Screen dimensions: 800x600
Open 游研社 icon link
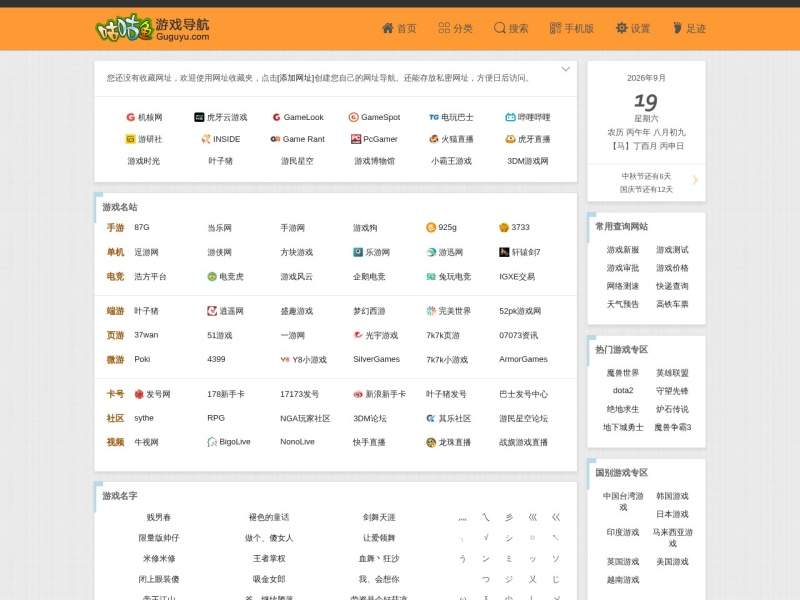tap(143, 139)
